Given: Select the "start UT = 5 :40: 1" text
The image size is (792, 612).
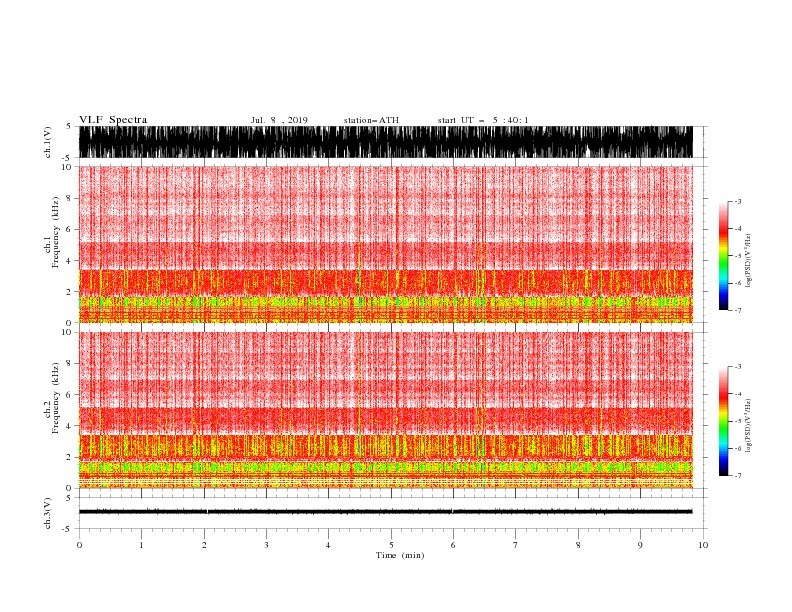Looking at the screenshot, I should (483, 120).
